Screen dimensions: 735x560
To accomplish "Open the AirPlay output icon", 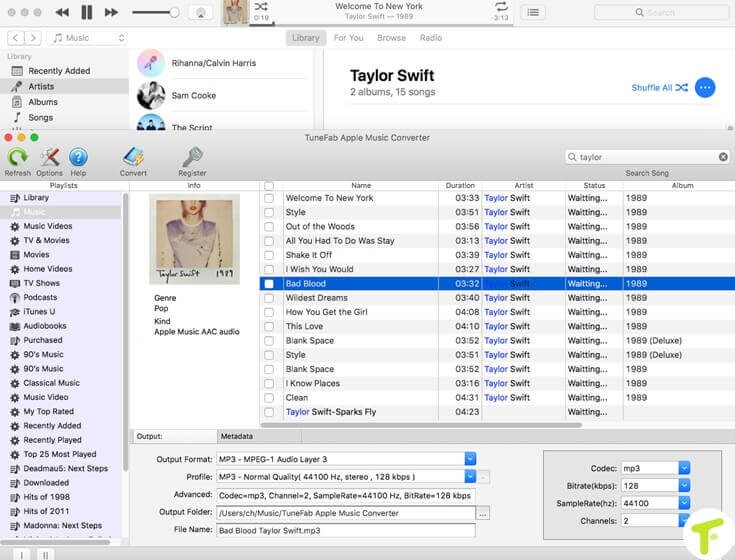I will (x=198, y=12).
